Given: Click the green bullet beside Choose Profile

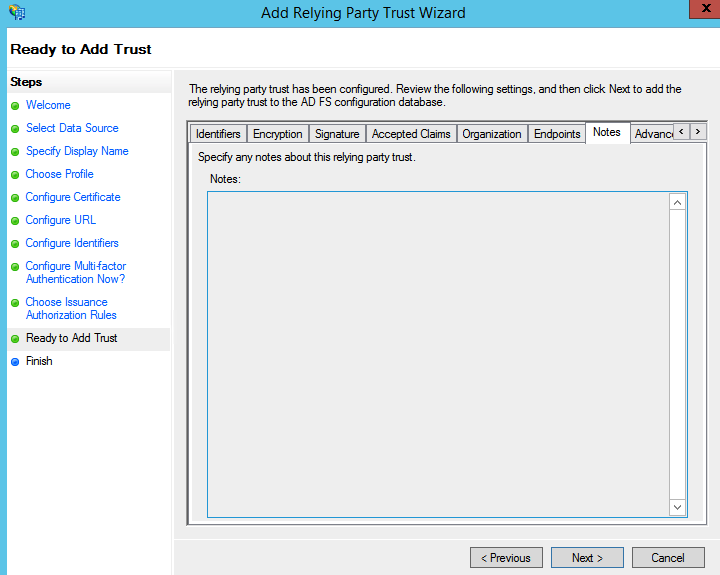Looking at the screenshot, I should point(15,175).
